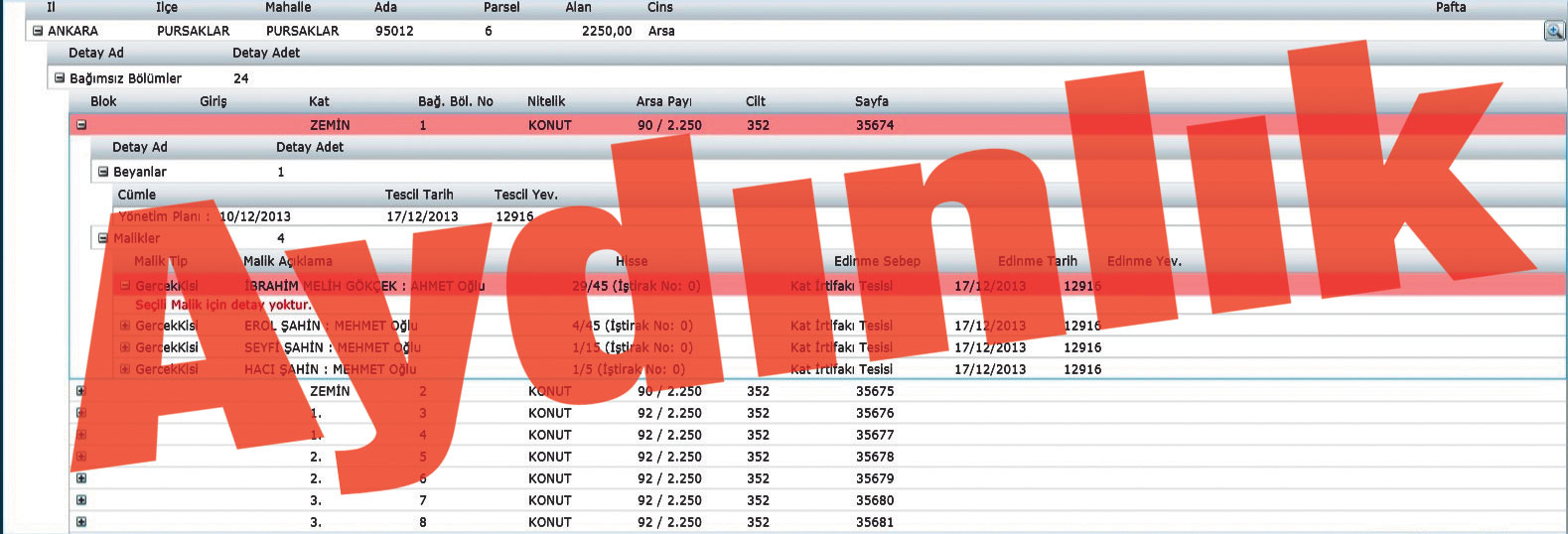Image resolution: width=1568 pixels, height=534 pixels.
Task: Expand the unit row with Sayfa 35675
Action: [x=81, y=391]
